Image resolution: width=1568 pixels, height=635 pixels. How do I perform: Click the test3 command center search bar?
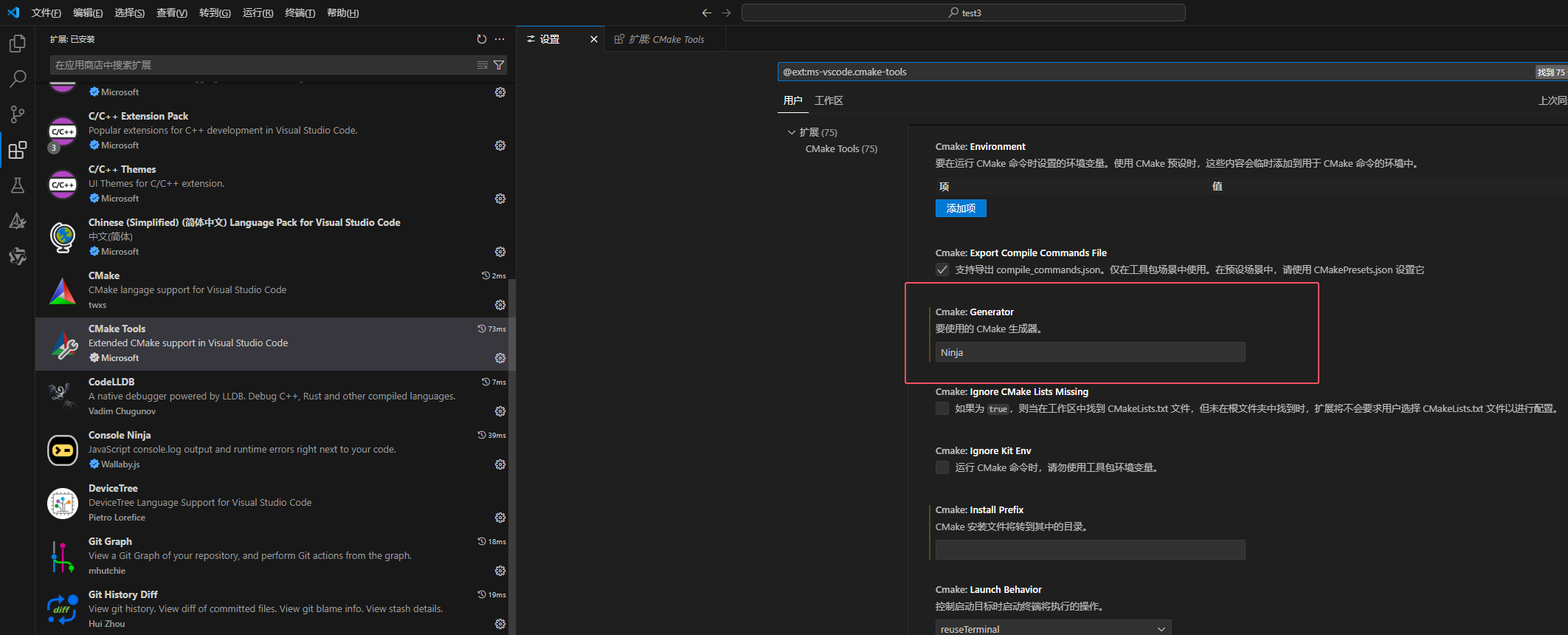964,13
